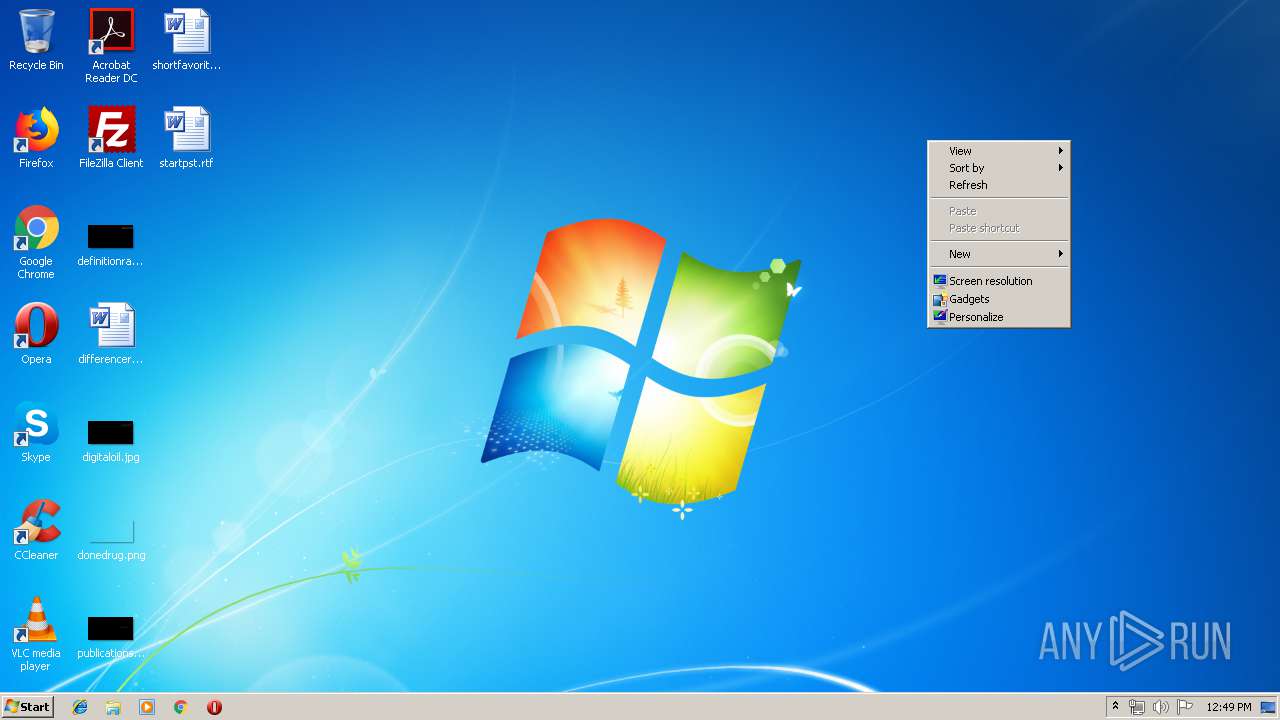Show hidden tray icons arrow
Viewport: 1280px width, 720px height.
tap(1115, 707)
